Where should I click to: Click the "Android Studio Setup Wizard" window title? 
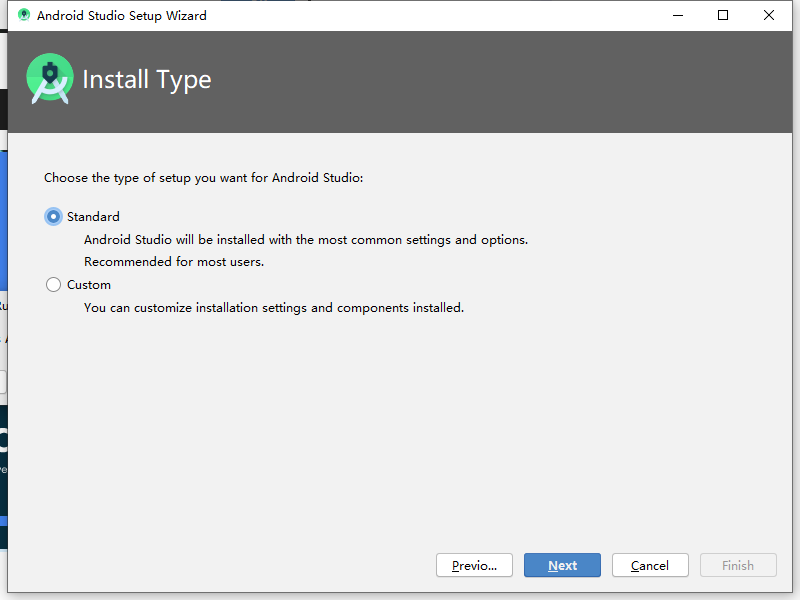(122, 15)
